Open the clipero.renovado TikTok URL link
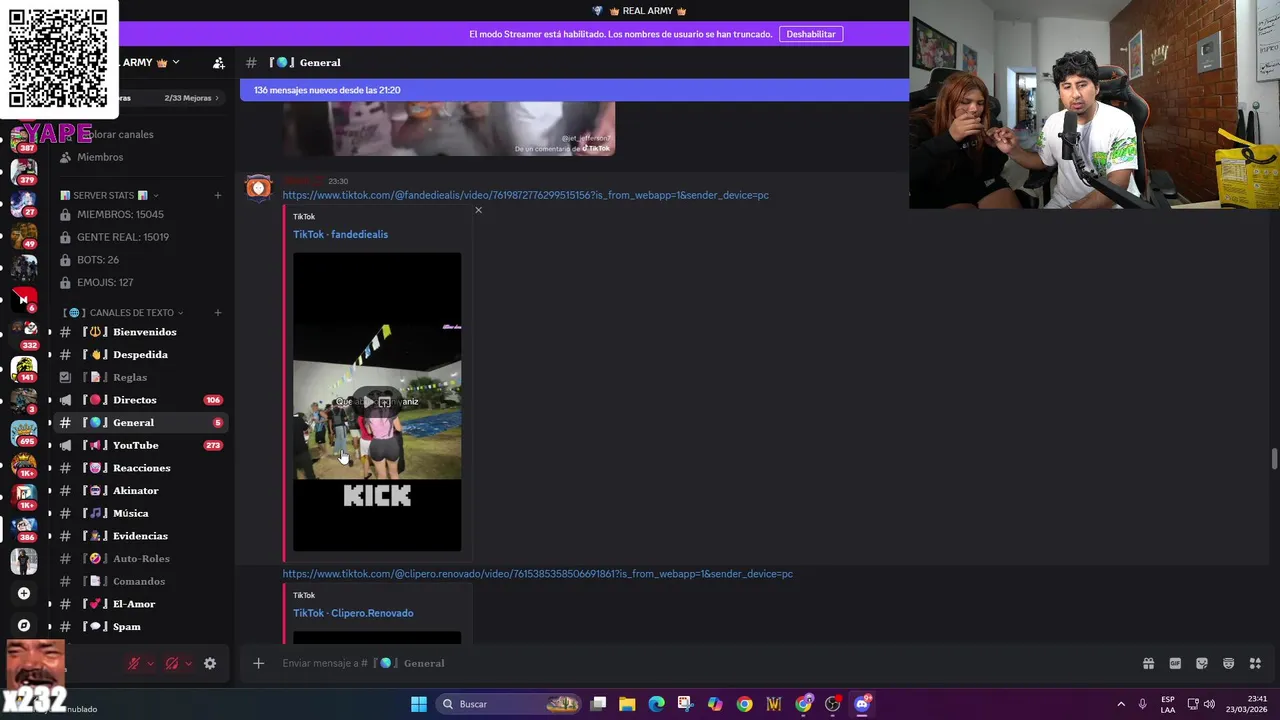 tap(537, 574)
